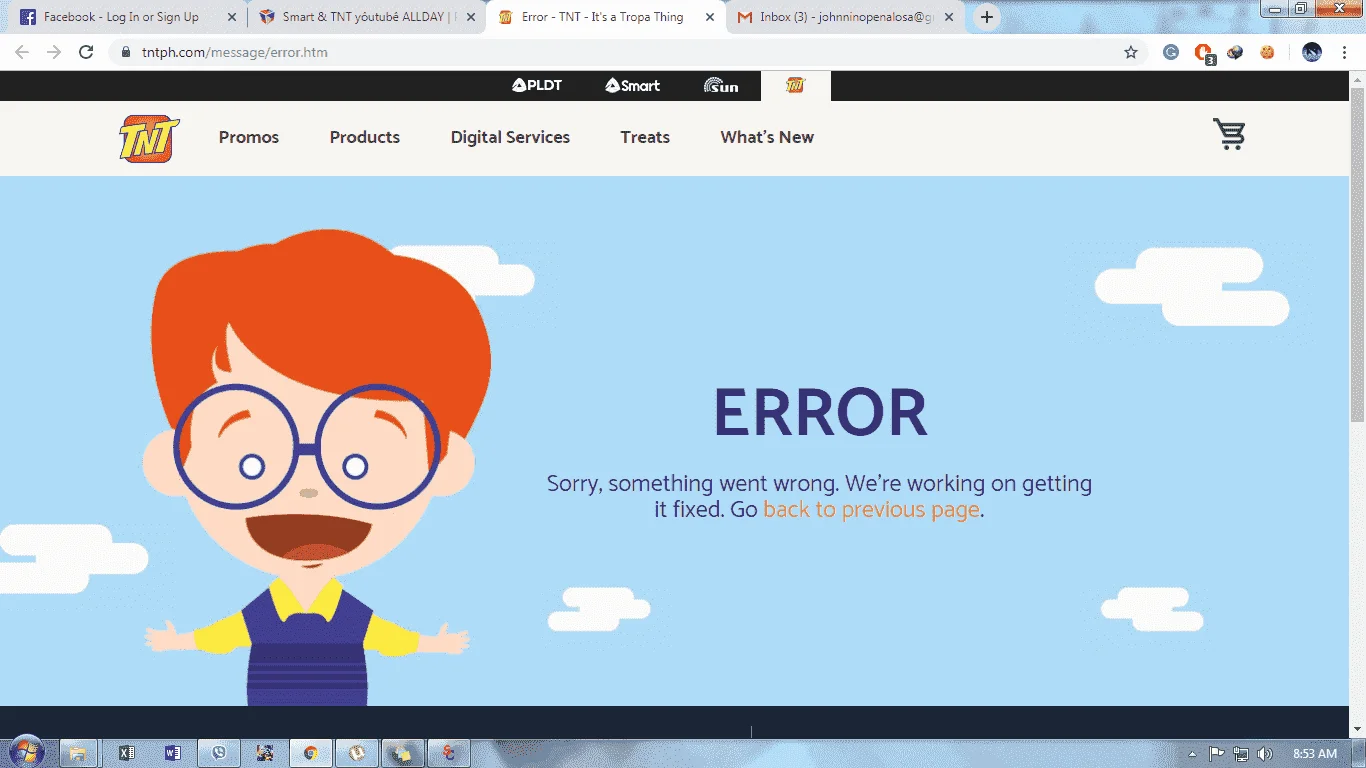Go forward in browser history
Image resolution: width=1366 pixels, height=768 pixels.
click(x=54, y=52)
